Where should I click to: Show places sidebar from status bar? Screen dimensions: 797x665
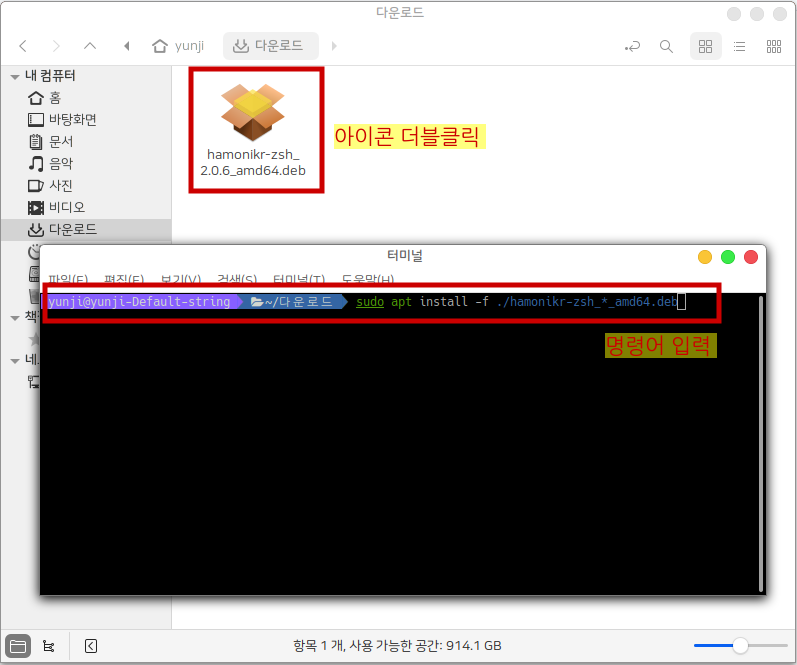[17, 646]
